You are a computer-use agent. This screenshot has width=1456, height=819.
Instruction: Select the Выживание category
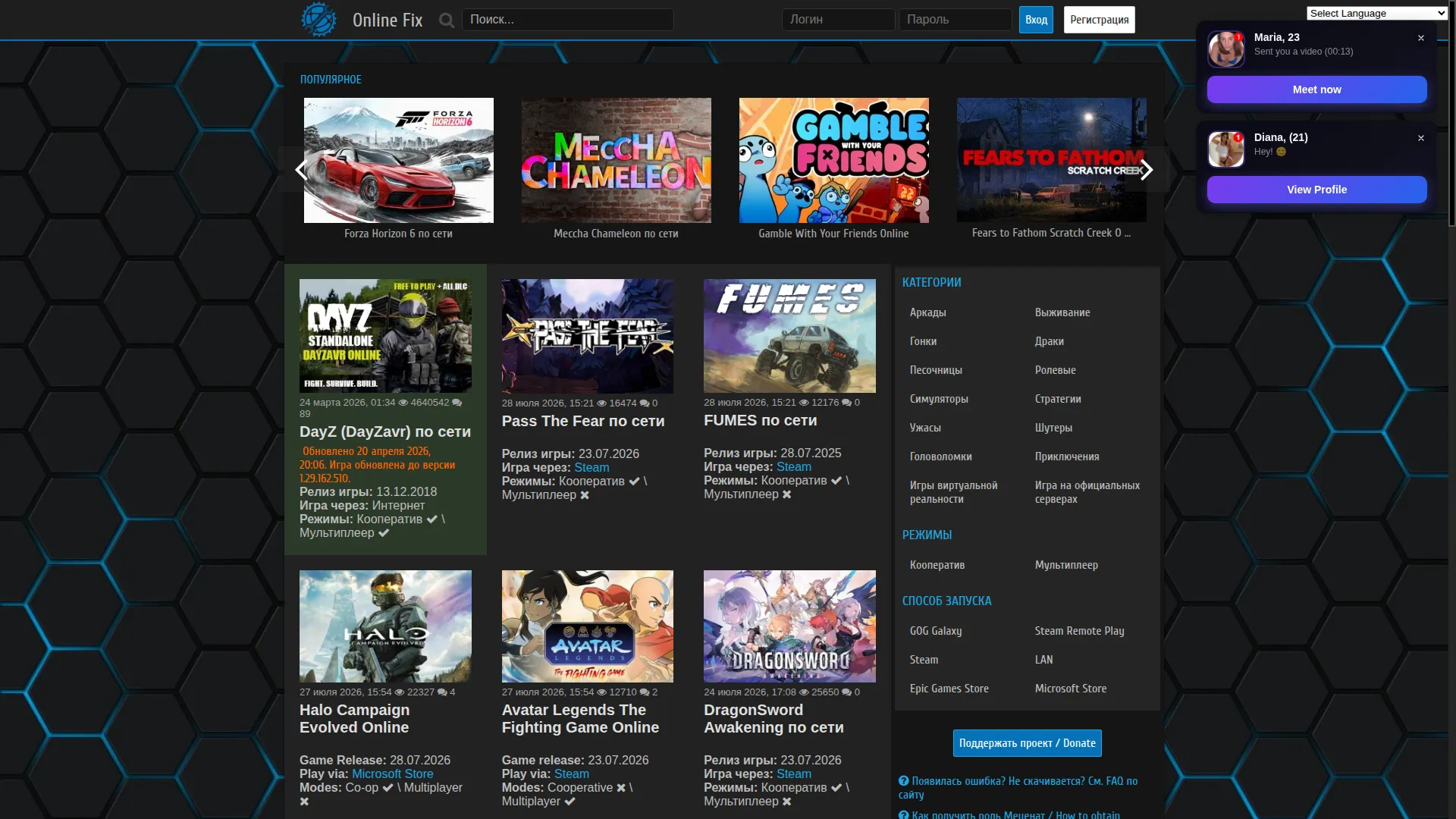(1062, 312)
